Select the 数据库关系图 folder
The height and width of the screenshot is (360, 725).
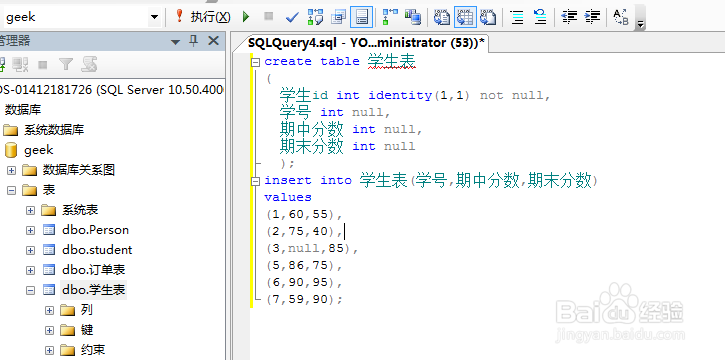[79, 170]
